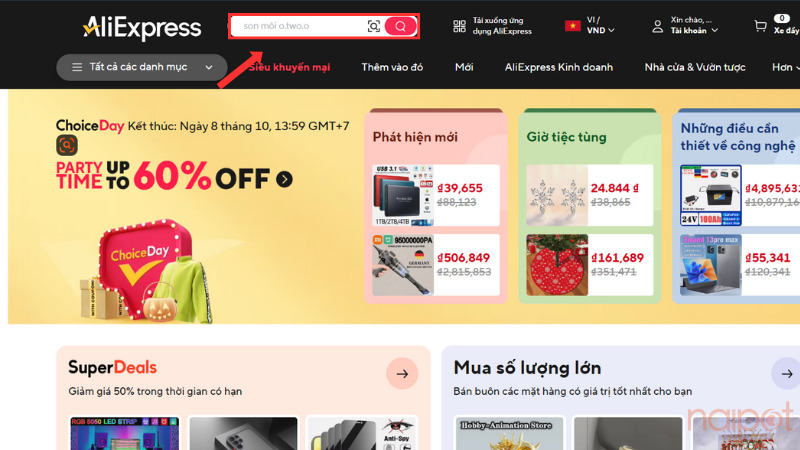This screenshot has height=450, width=800.
Task: Click the AliExpress logo
Action: (x=142, y=28)
